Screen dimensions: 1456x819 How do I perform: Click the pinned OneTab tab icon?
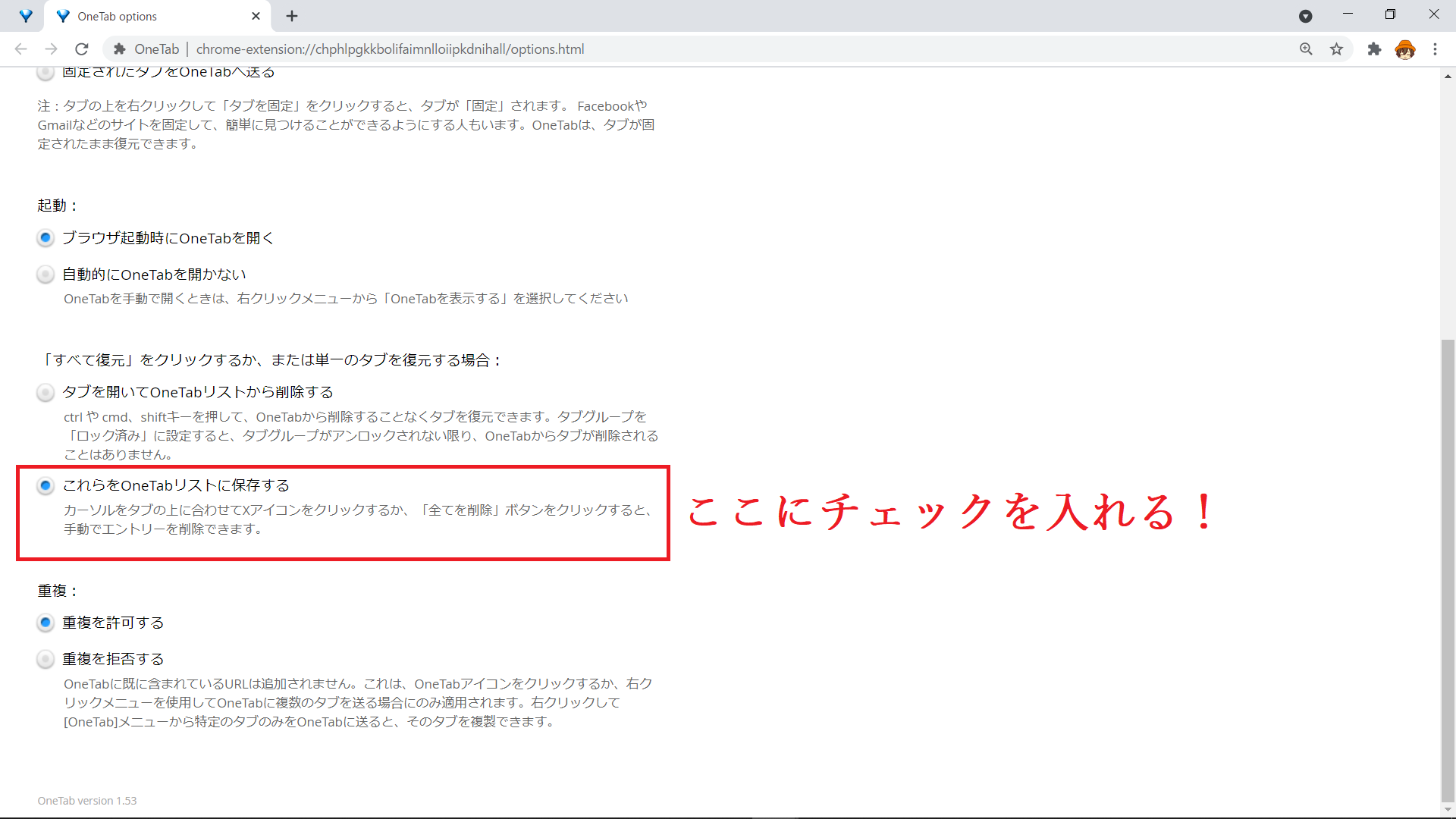click(26, 16)
